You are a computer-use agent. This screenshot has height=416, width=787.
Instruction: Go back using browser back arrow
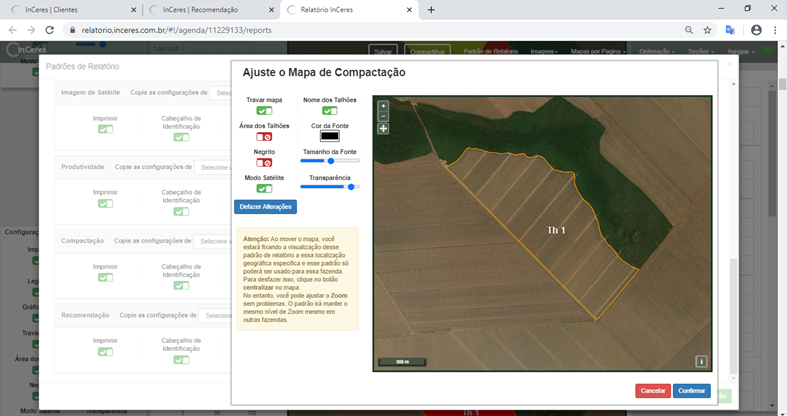[13, 30]
